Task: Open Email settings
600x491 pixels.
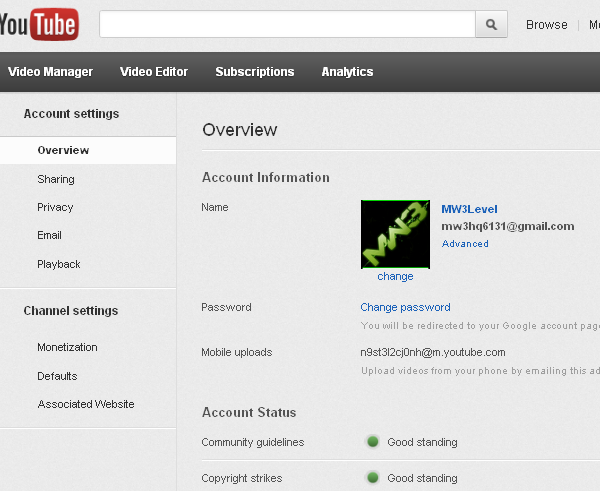Action: (49, 235)
